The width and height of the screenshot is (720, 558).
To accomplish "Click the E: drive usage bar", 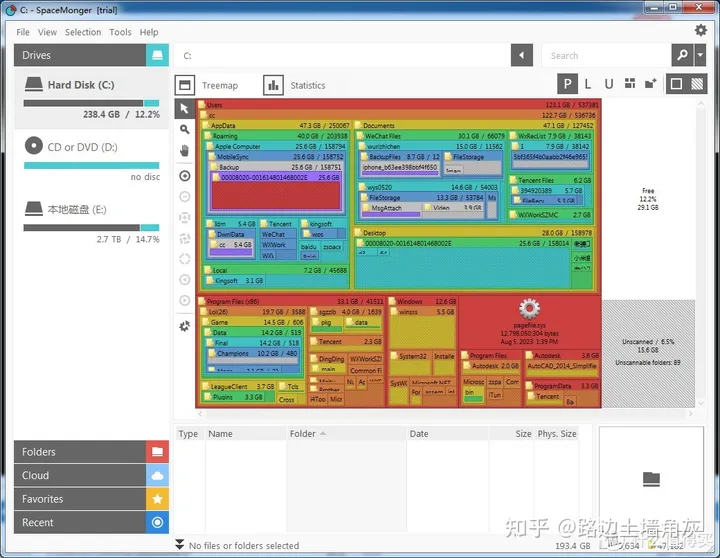I will tap(91, 227).
